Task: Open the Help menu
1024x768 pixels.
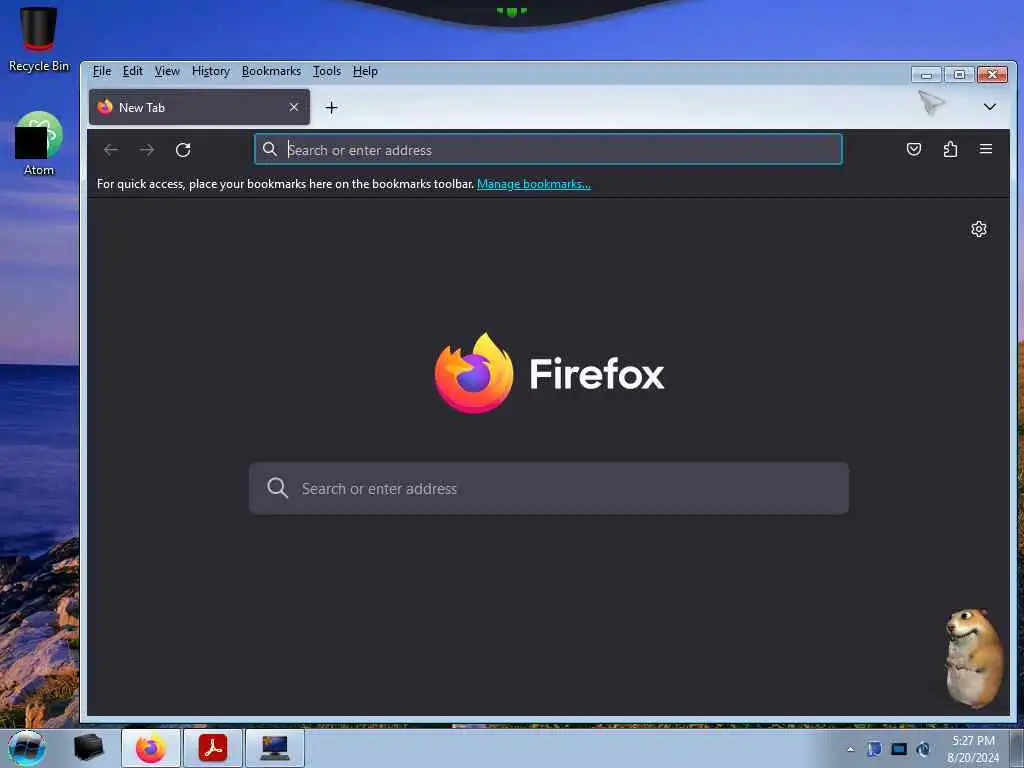Action: coord(365,71)
